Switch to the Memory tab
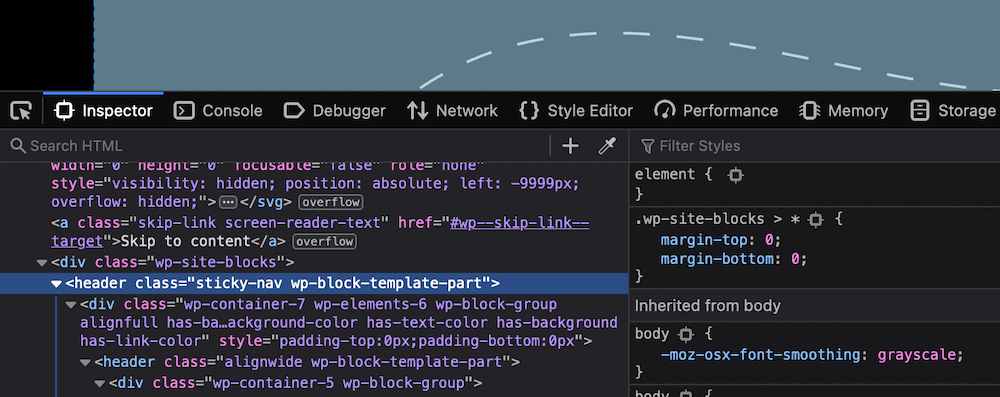The height and width of the screenshot is (397, 1000). click(x=843, y=111)
